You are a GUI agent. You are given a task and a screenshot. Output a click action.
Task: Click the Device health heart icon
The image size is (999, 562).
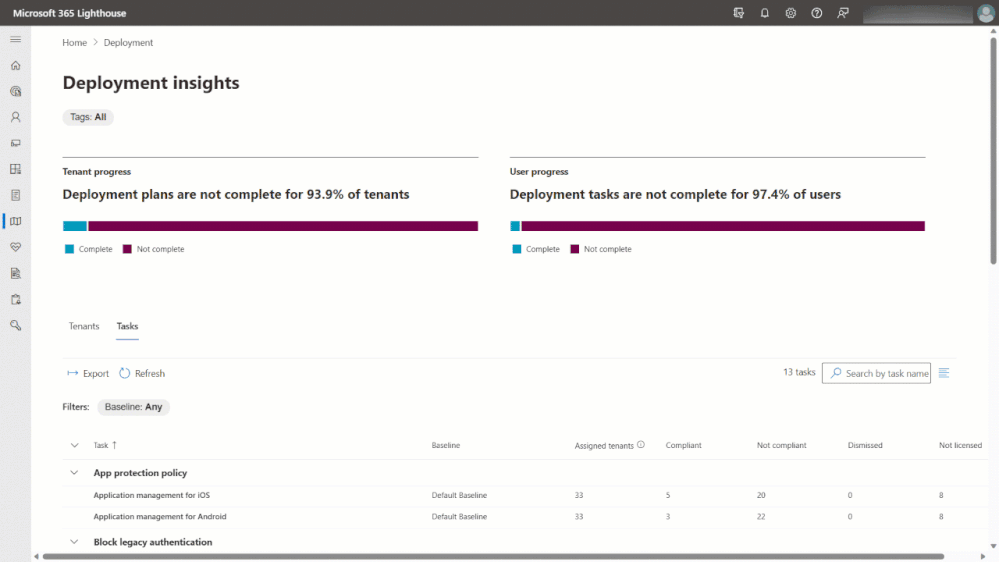(15, 247)
